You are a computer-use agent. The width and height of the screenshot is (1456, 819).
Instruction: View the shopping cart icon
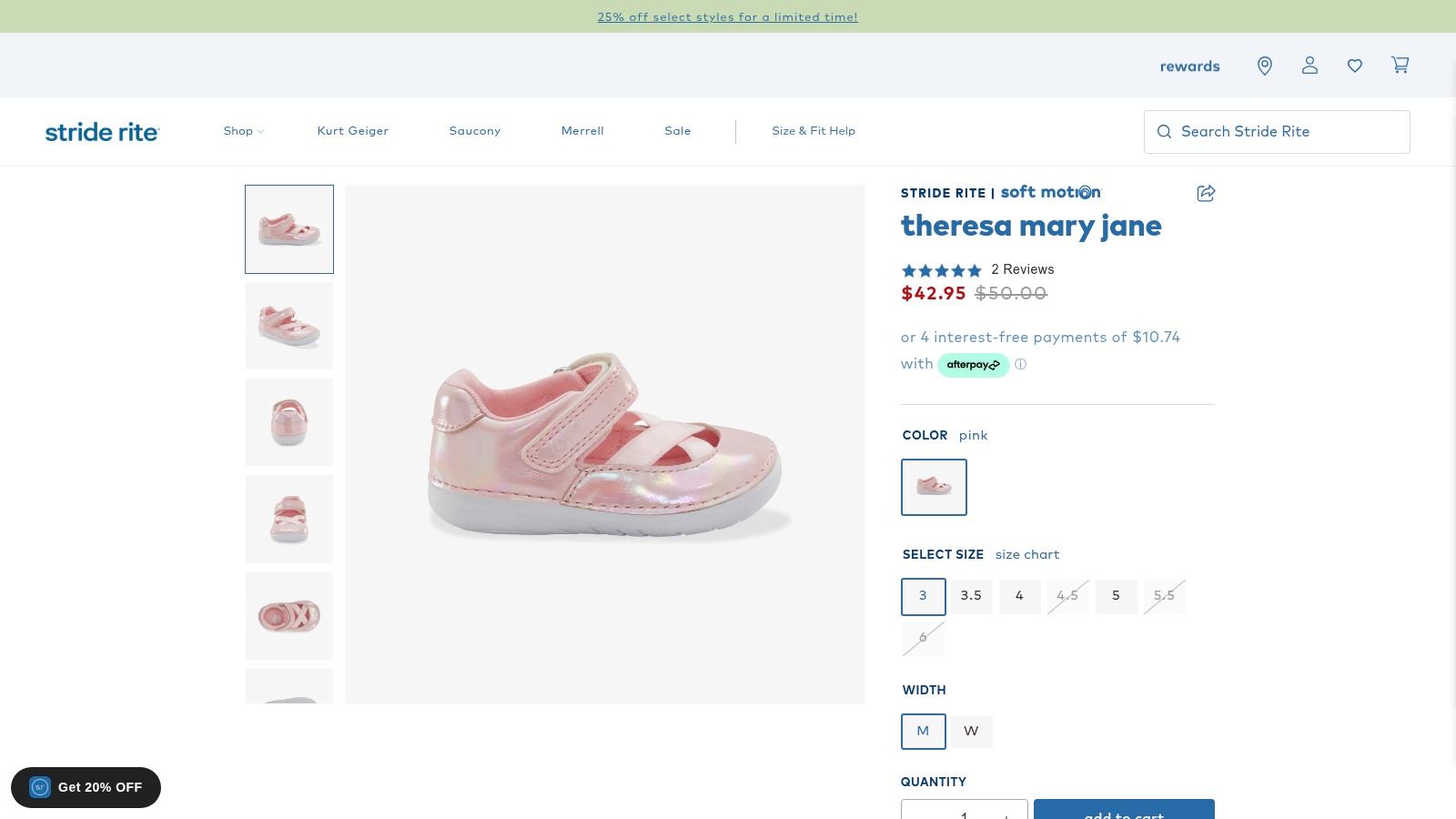click(x=1400, y=65)
